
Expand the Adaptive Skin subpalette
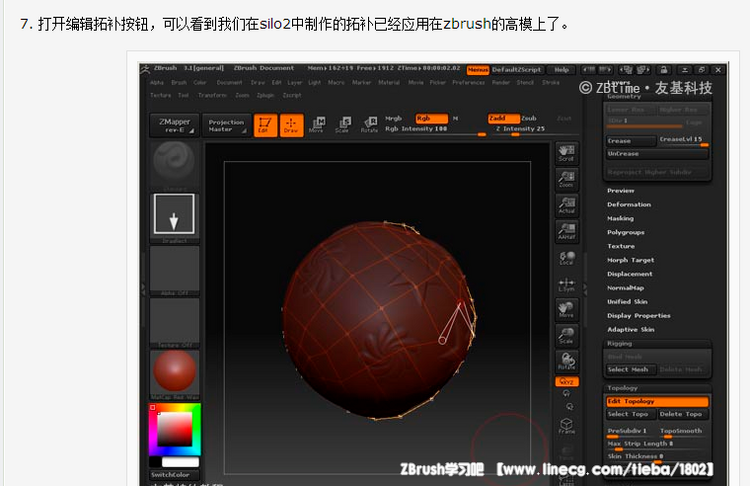[x=630, y=329]
